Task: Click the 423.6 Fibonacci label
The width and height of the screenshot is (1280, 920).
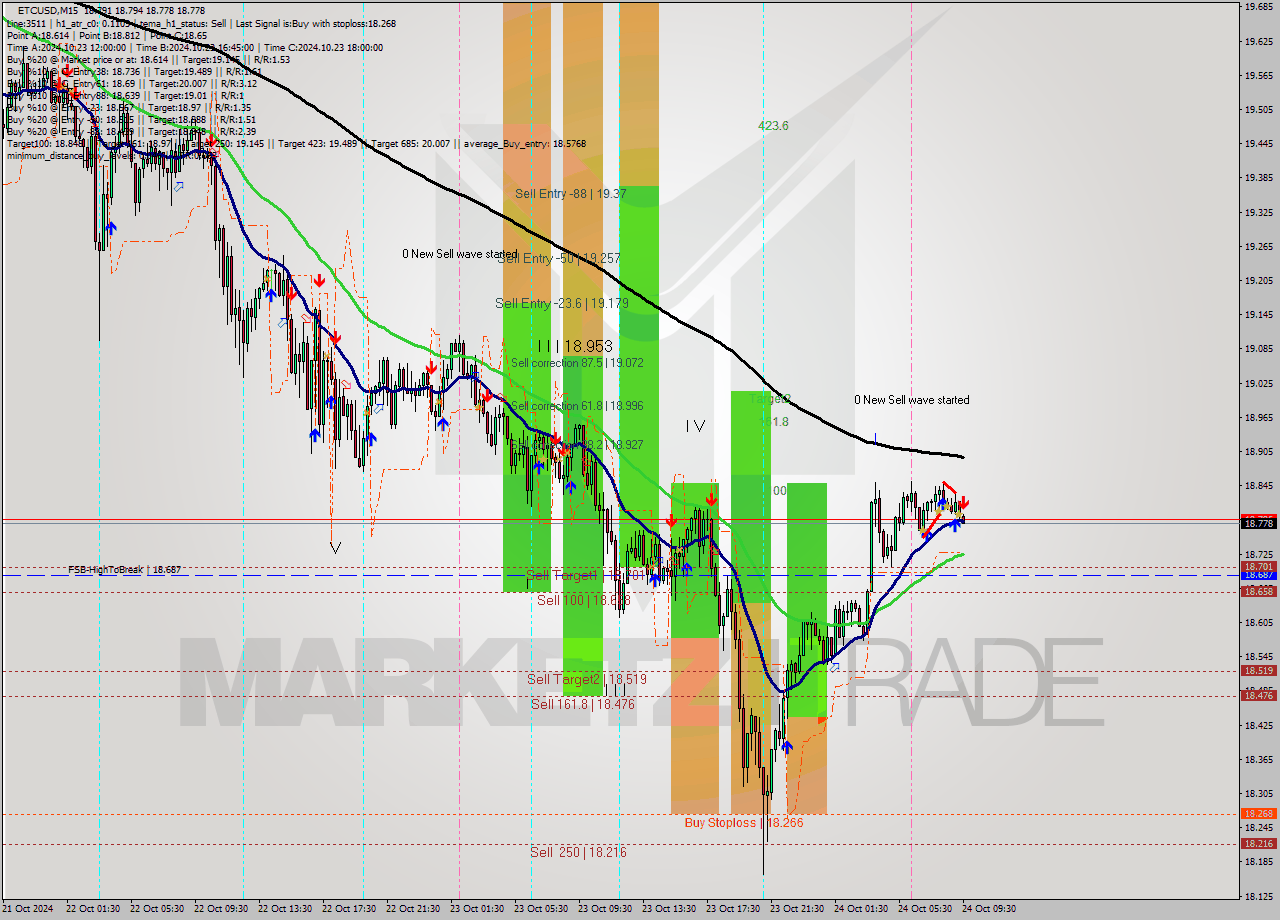Action: click(x=773, y=126)
